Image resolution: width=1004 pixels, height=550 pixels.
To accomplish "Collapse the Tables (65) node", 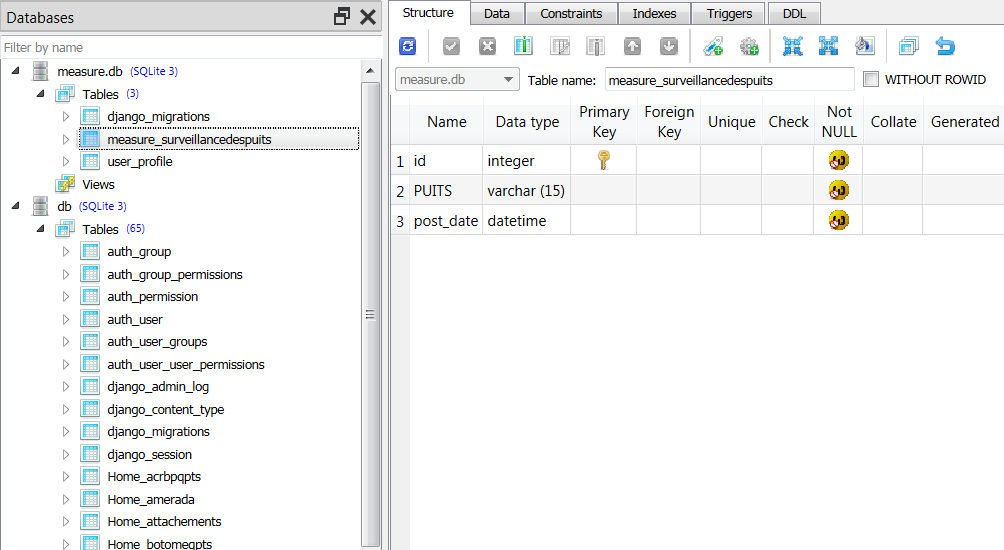I will click(40, 229).
